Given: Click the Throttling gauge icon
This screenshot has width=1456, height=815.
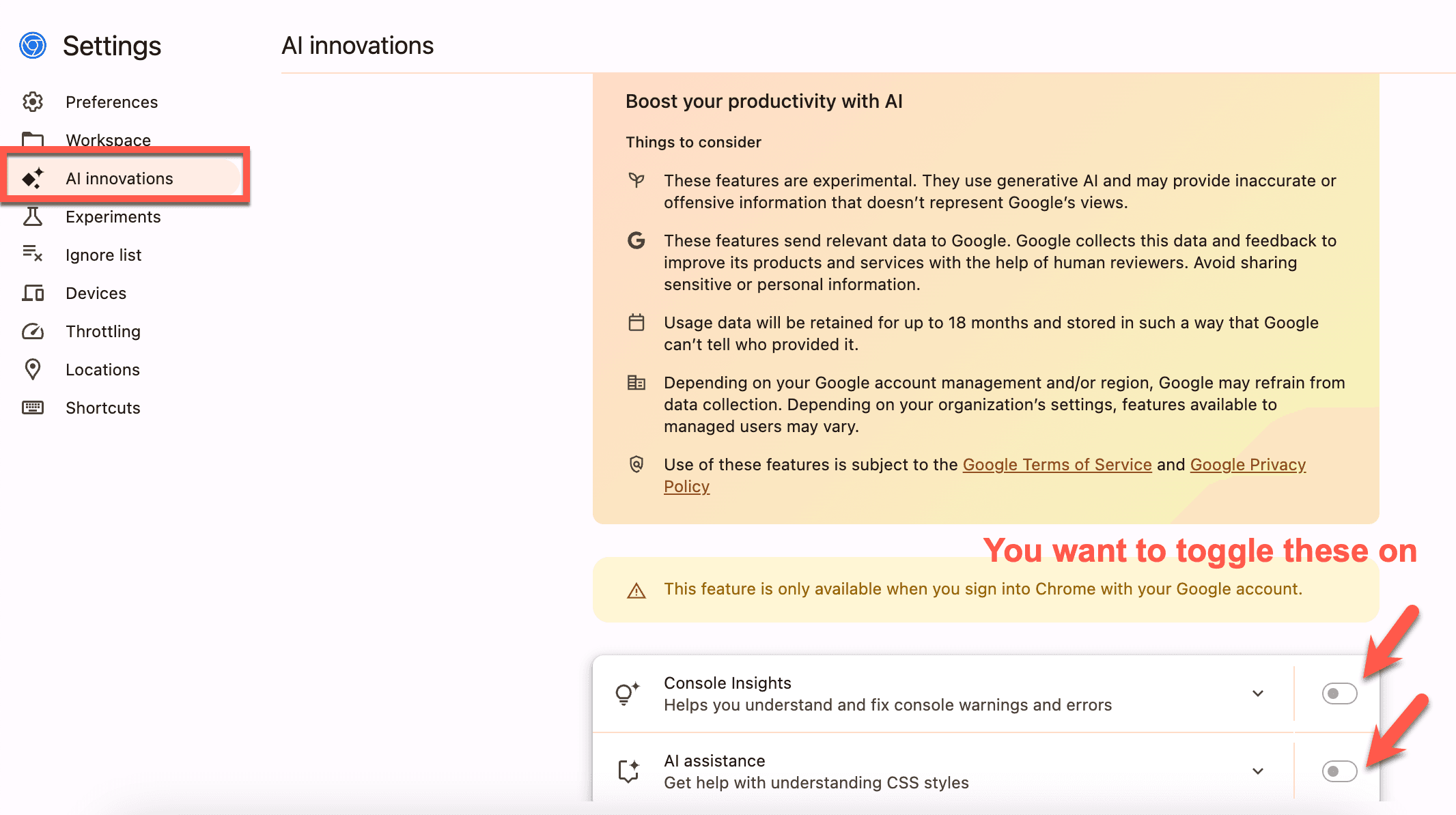Looking at the screenshot, I should [32, 331].
